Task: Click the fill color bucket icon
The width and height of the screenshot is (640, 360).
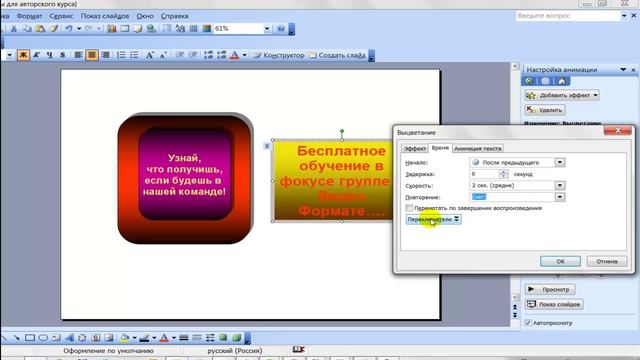Action: click(124, 338)
